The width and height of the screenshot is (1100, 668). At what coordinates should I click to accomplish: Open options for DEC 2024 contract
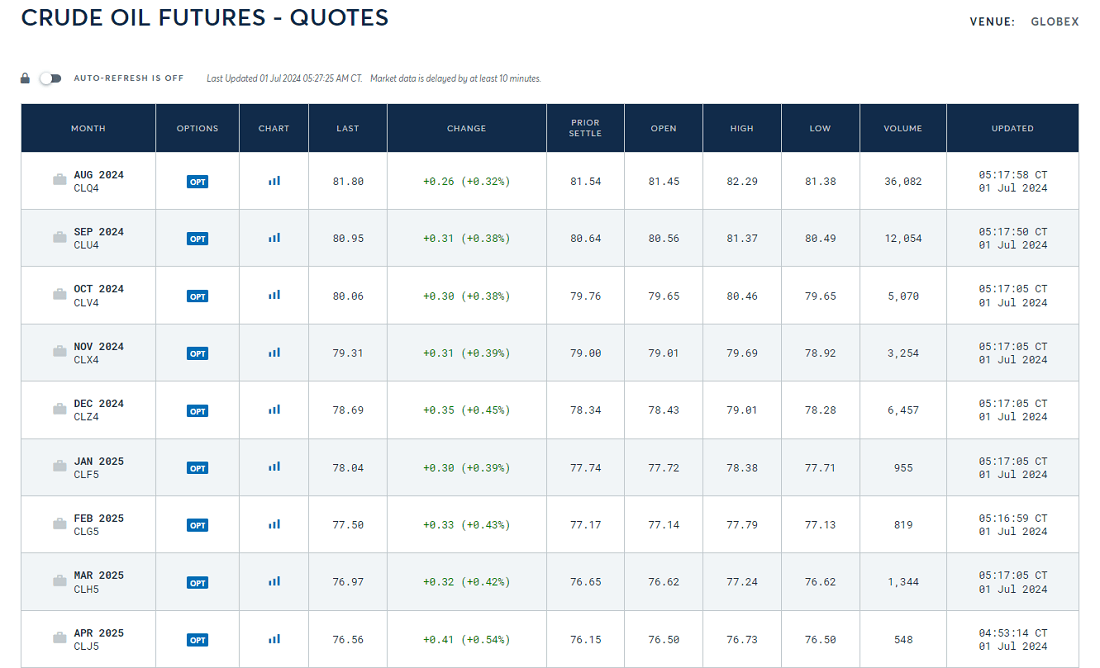[x=198, y=411]
